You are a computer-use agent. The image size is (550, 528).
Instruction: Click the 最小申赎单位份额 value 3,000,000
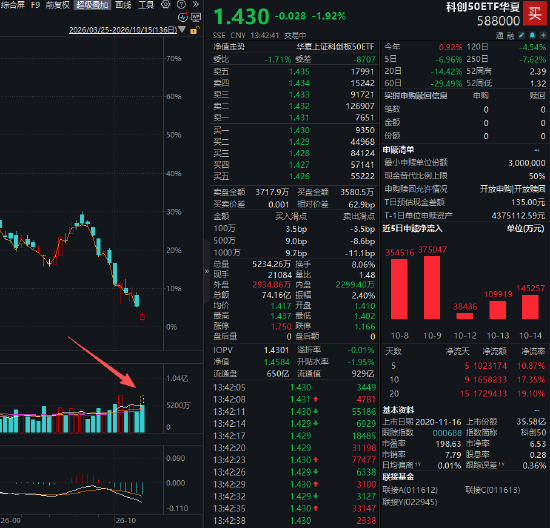pyautogui.click(x=527, y=163)
